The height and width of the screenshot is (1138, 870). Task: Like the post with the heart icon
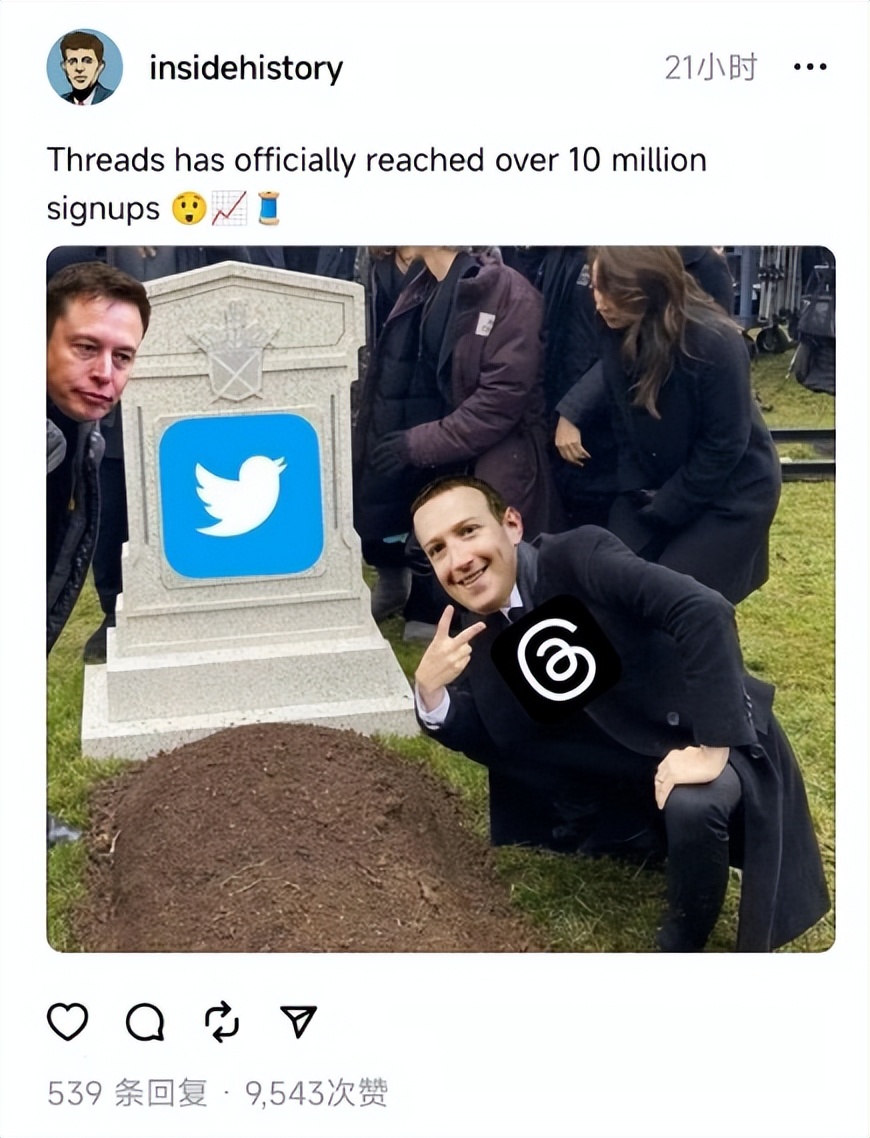click(67, 1022)
